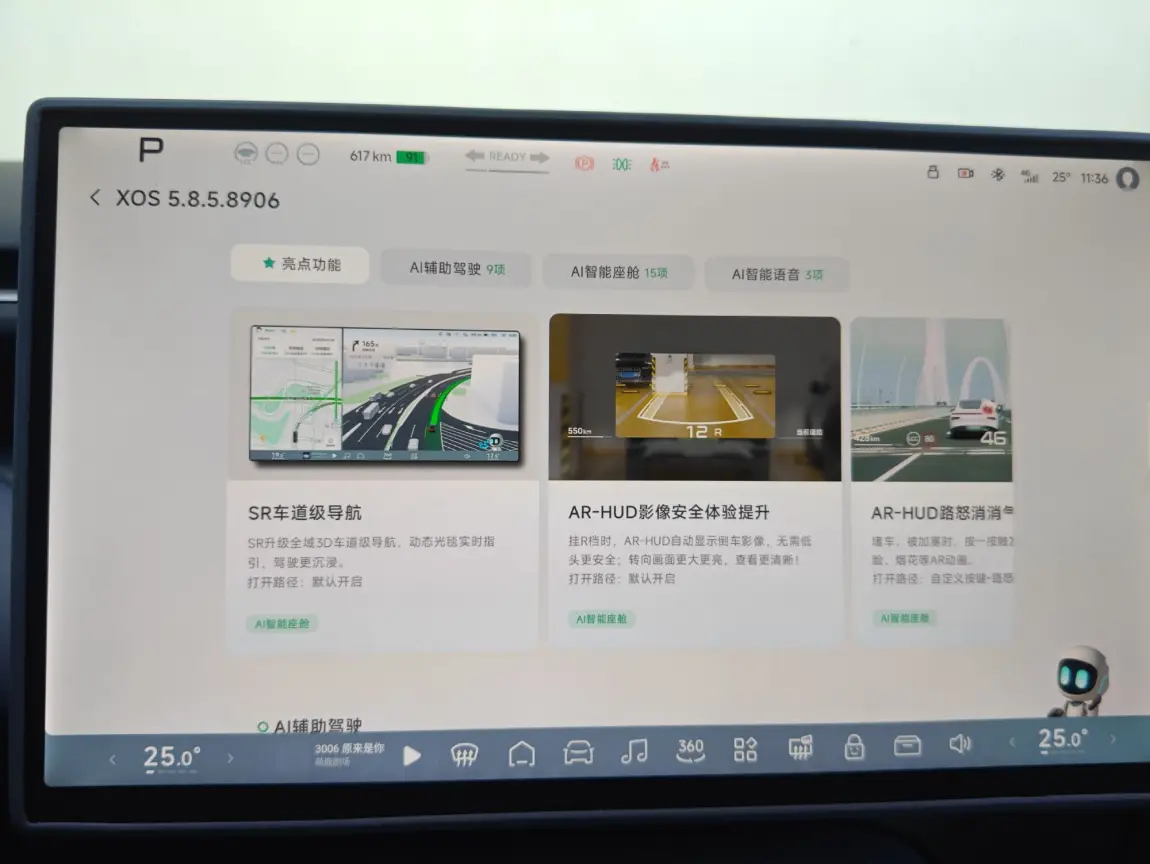The height and width of the screenshot is (864, 1150).
Task: Open the music app from the dock
Action: [x=634, y=752]
